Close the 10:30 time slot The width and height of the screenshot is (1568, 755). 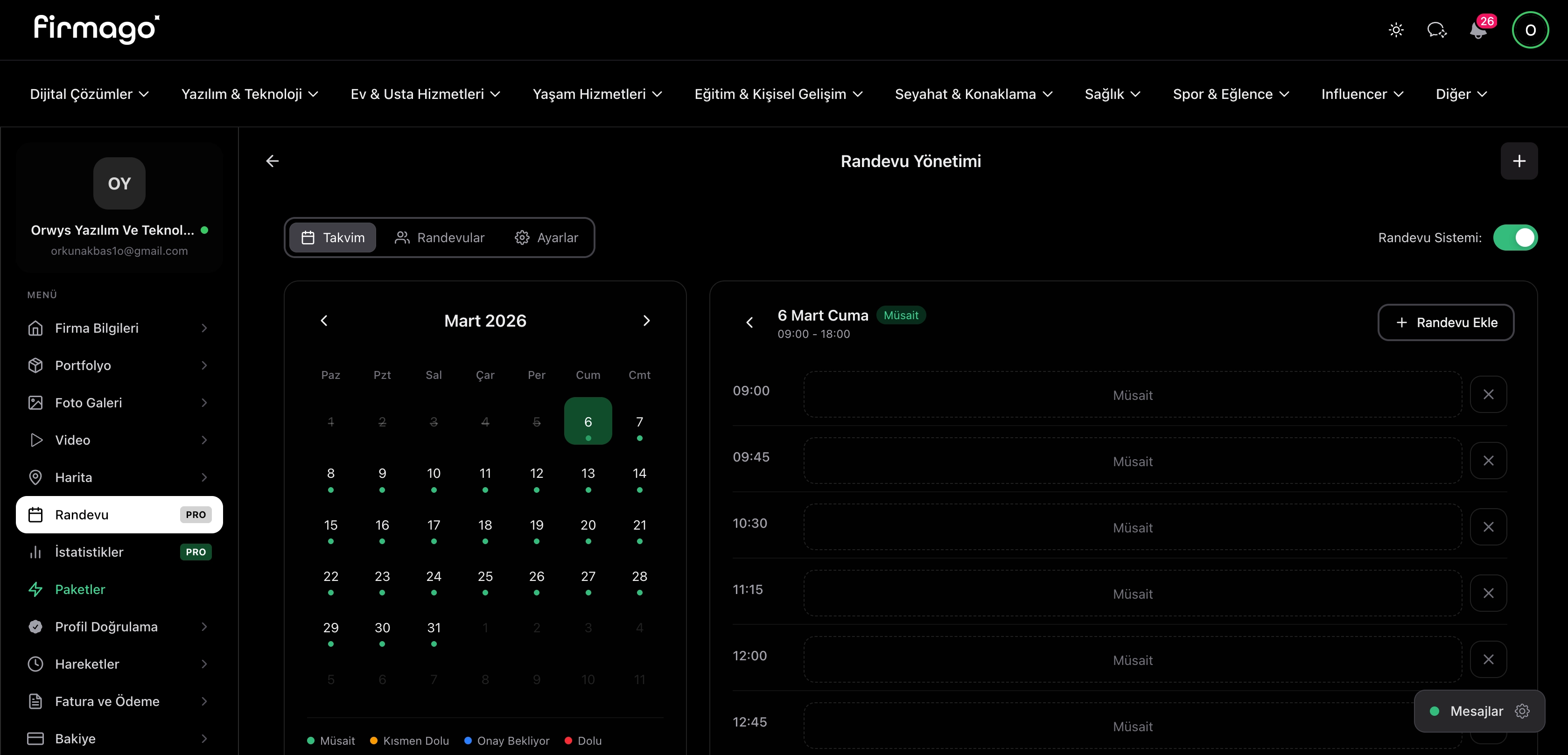coord(1488,527)
